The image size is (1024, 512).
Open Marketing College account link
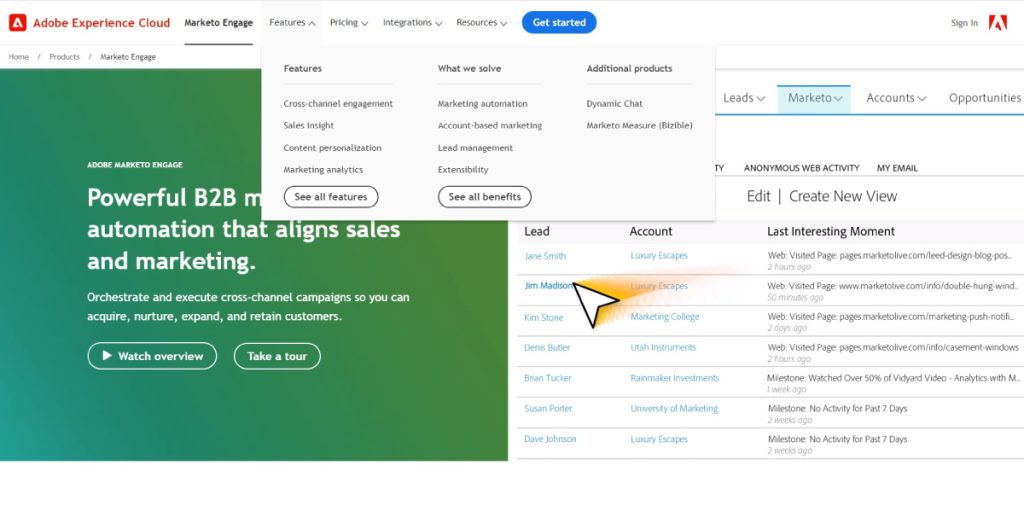click(x=665, y=317)
